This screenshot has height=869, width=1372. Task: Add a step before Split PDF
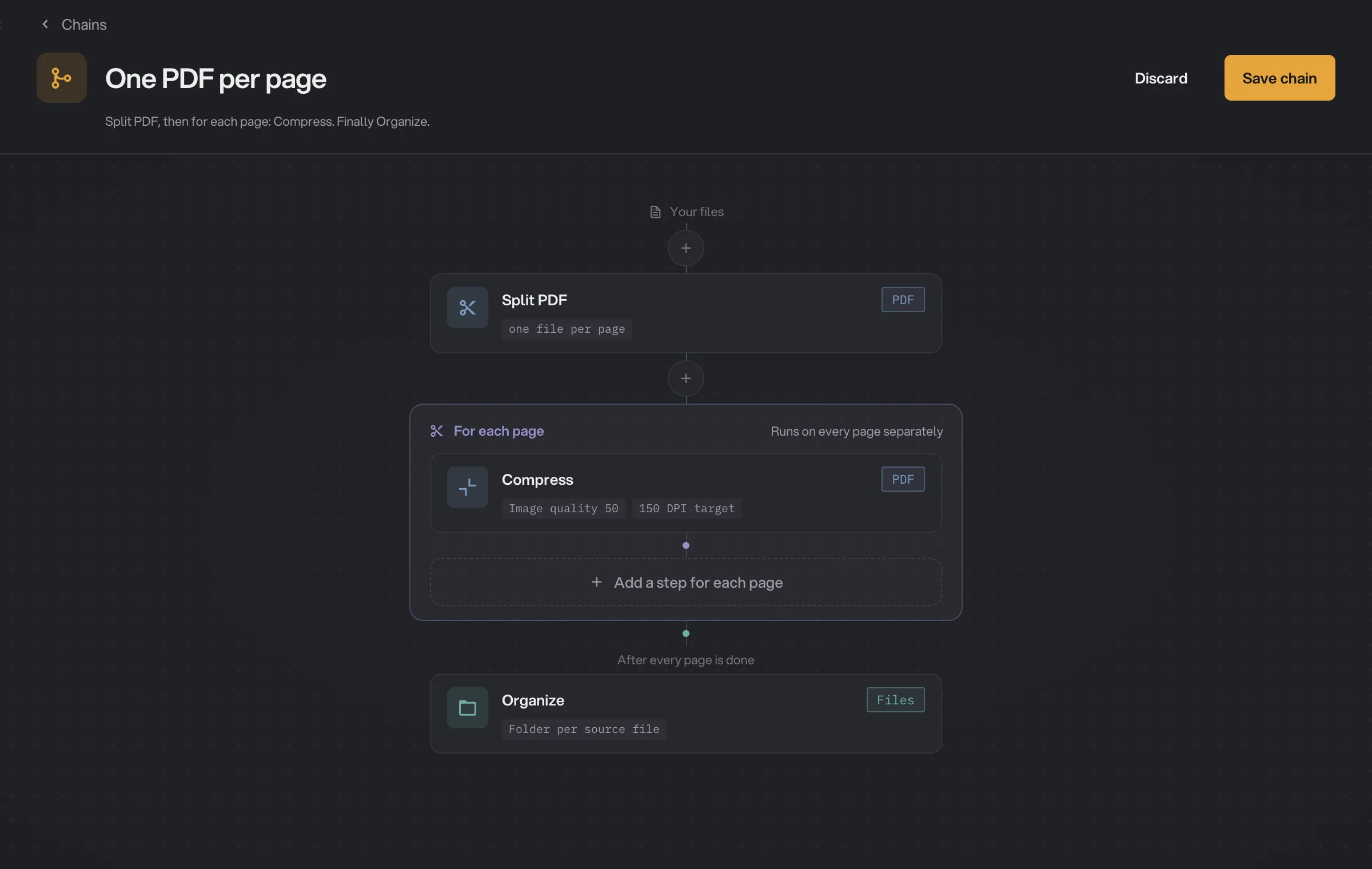point(686,248)
